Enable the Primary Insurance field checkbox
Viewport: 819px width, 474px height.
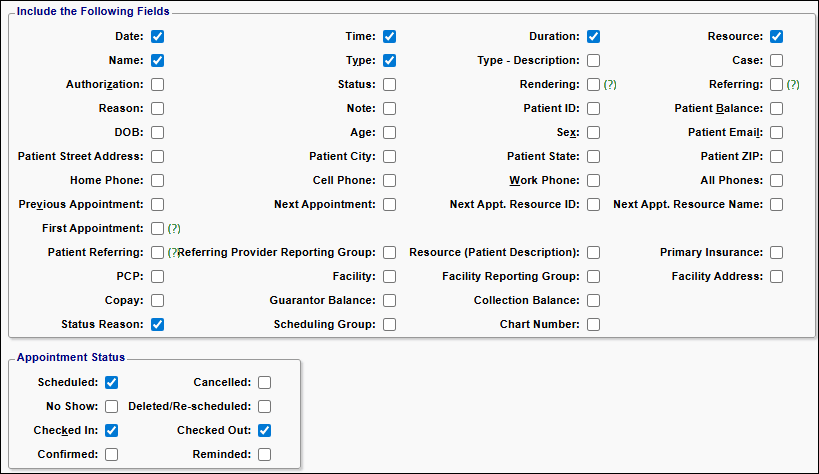pos(777,252)
